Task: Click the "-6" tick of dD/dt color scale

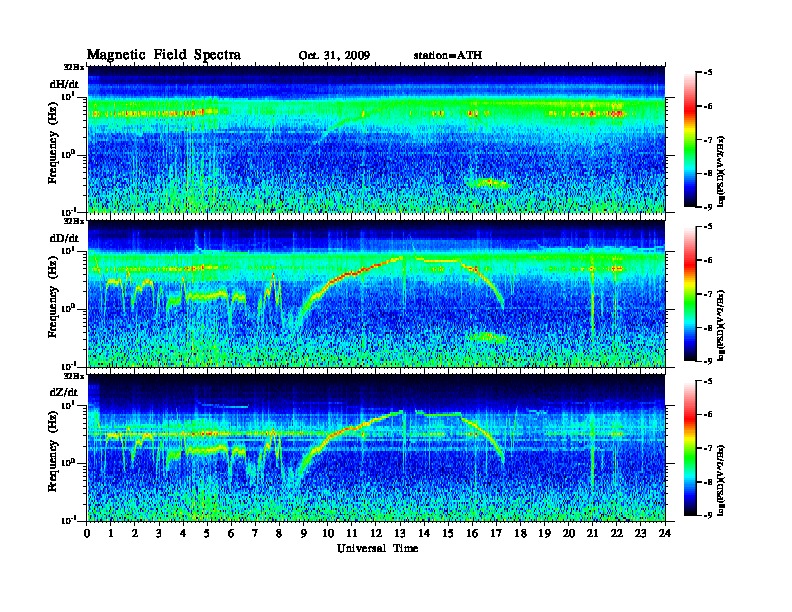Action: click(x=708, y=260)
